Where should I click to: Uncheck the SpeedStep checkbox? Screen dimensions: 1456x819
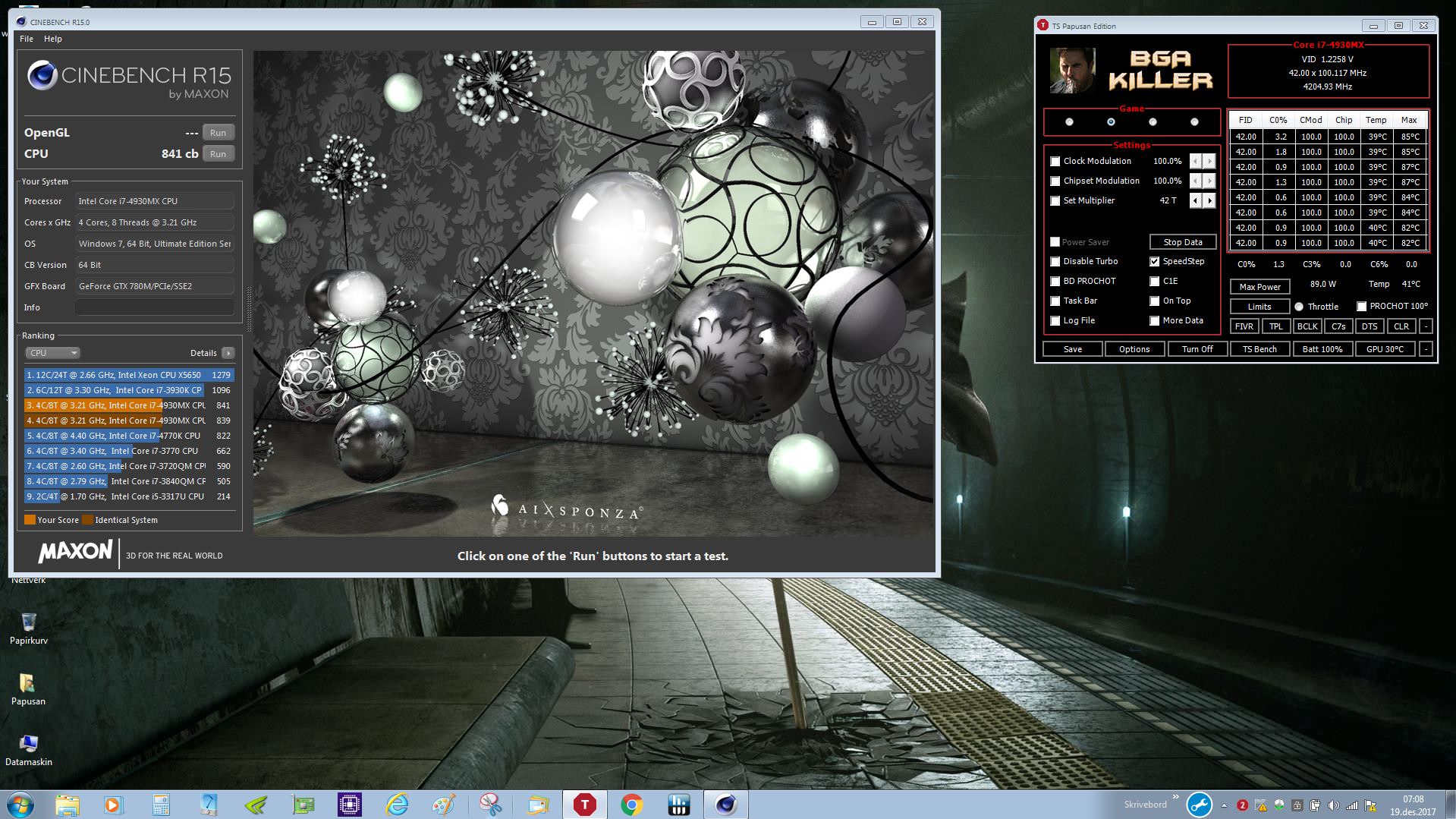pos(1154,261)
